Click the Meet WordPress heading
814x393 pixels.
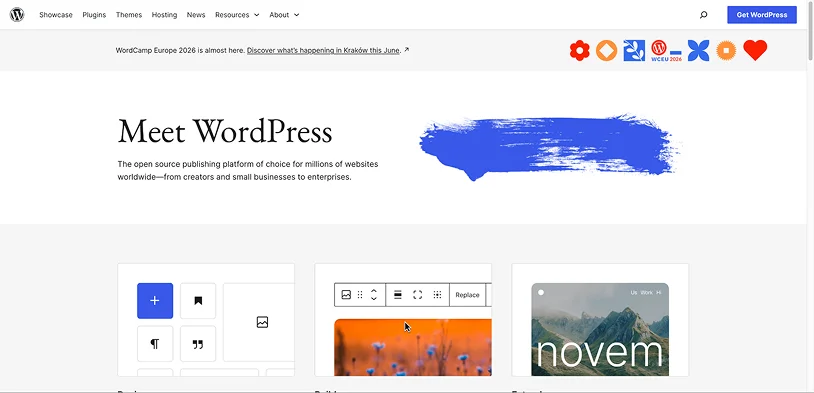click(225, 131)
